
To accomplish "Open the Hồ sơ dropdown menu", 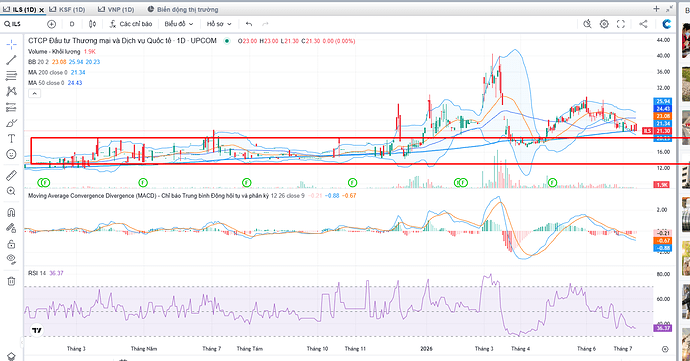I will coord(219,24).
